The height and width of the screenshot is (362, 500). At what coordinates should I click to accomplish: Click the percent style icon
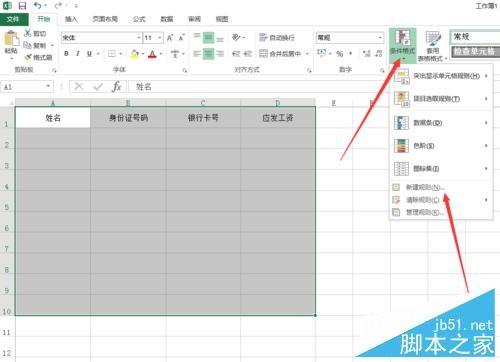tap(339, 54)
